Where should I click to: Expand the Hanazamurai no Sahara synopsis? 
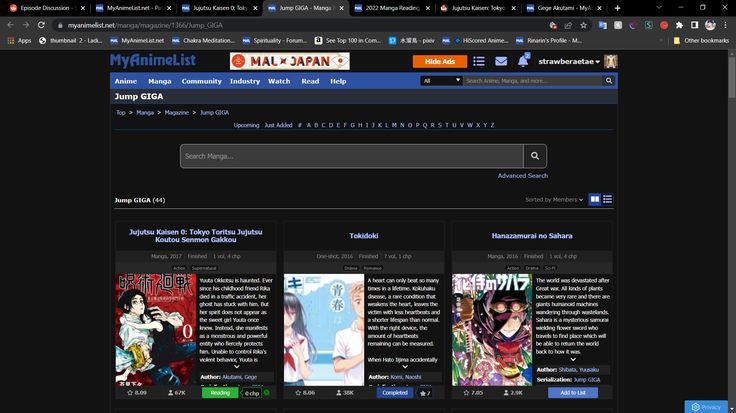coord(573,359)
